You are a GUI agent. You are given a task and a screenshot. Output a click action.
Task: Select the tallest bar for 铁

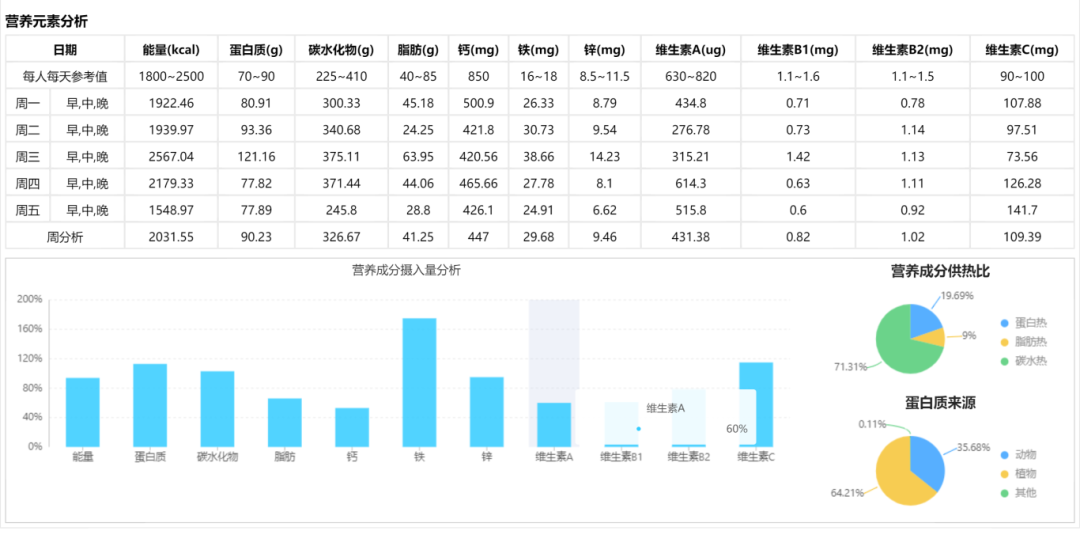(x=419, y=382)
